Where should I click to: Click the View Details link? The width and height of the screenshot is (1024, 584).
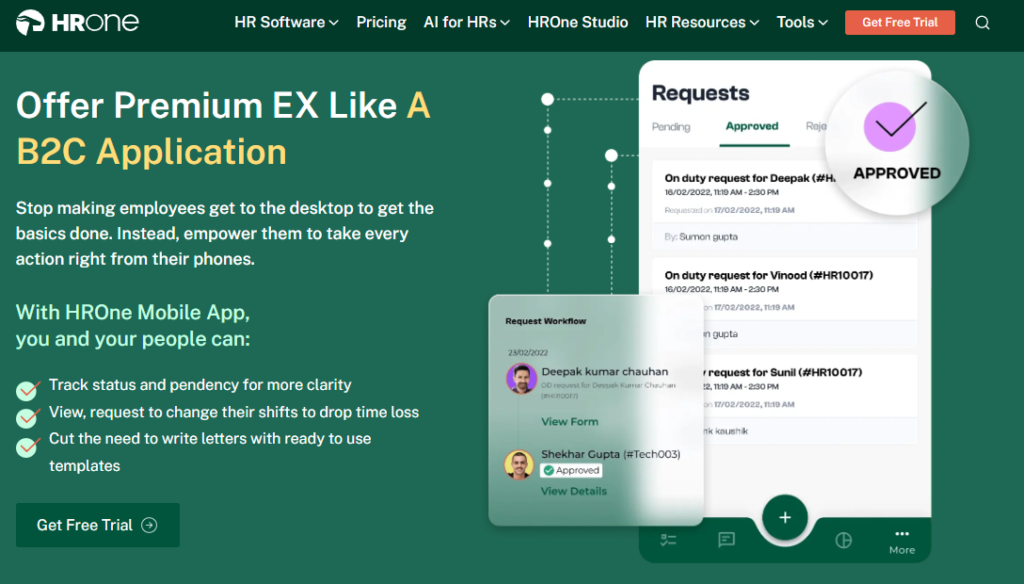pyautogui.click(x=573, y=491)
